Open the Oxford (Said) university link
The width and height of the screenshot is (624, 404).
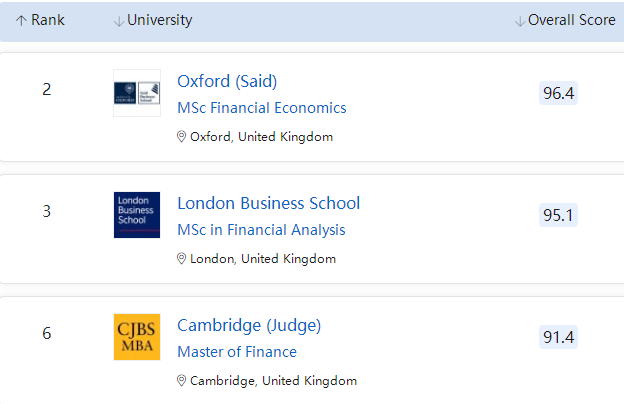pyautogui.click(x=227, y=81)
